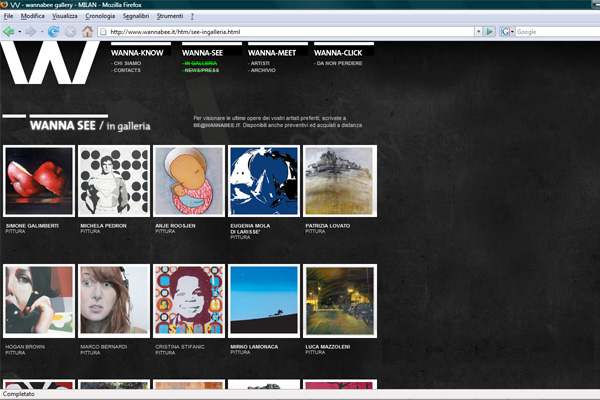Open Eugenia Mola di Larisse blue thumbnail
Image resolution: width=600 pixels, height=400 pixels.
pos(264,181)
